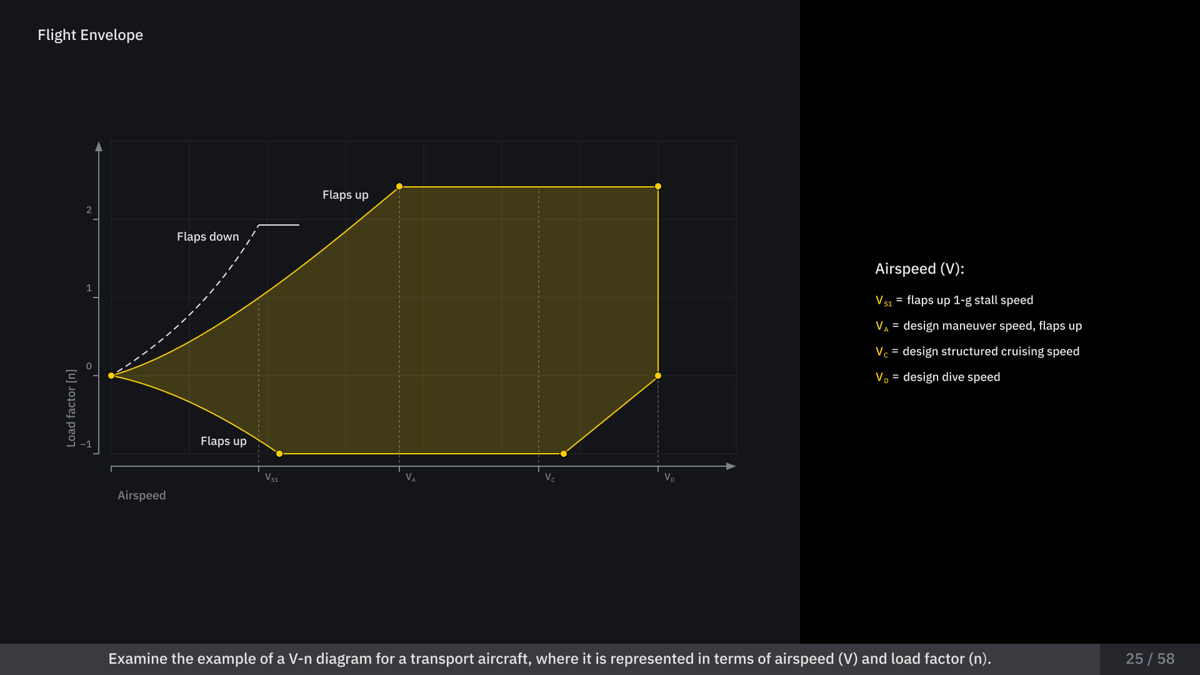Open the 'Flight Envelope' slide title

[x=89, y=34]
